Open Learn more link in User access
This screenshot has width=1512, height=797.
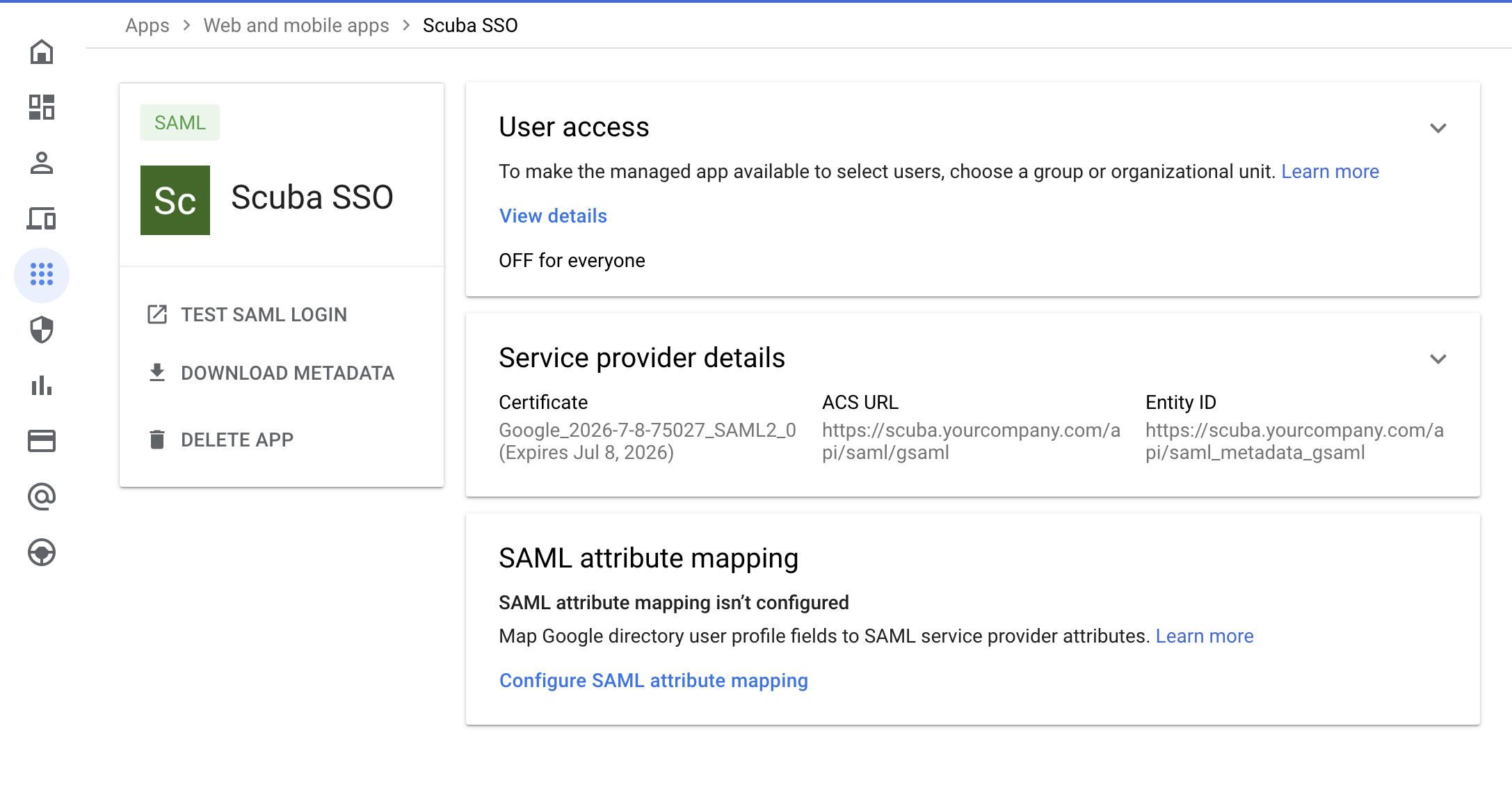click(1330, 171)
